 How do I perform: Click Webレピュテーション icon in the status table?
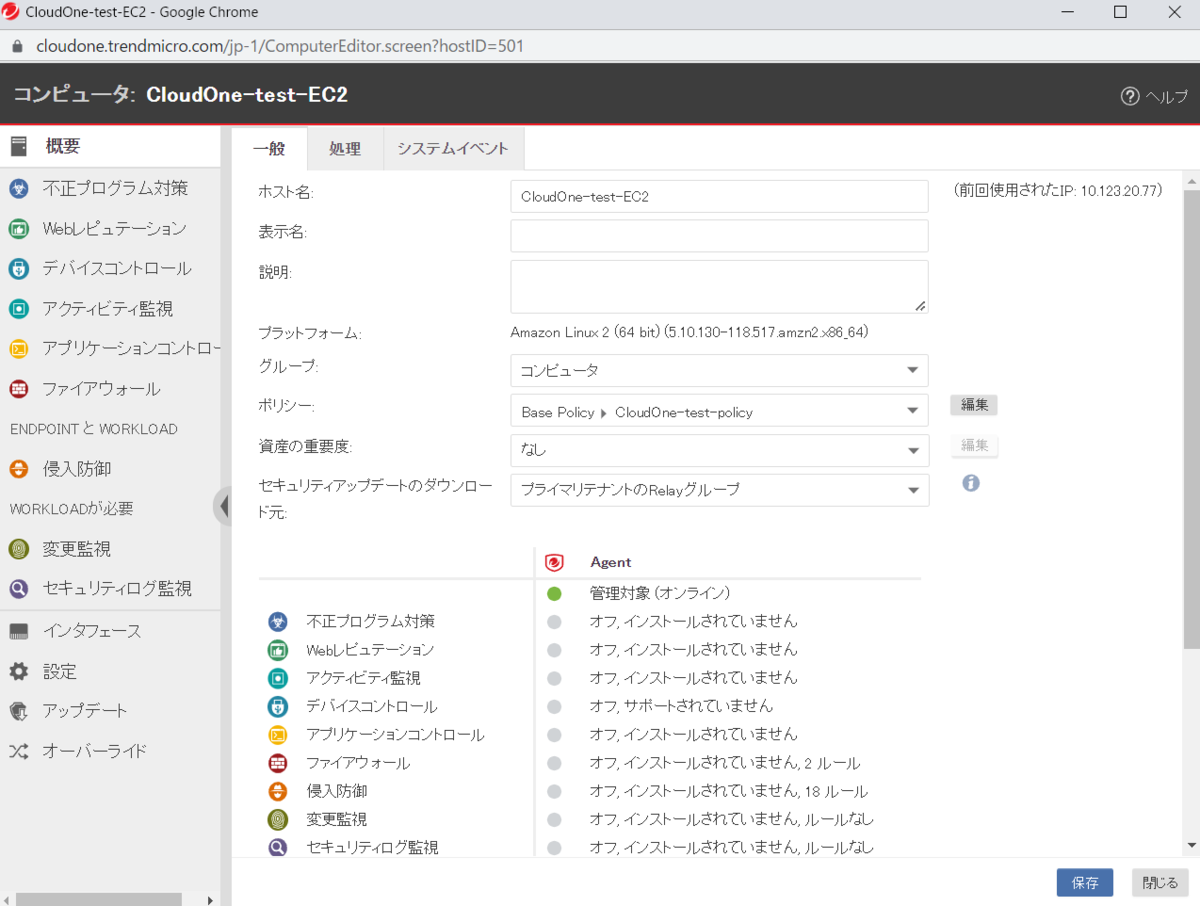(278, 649)
